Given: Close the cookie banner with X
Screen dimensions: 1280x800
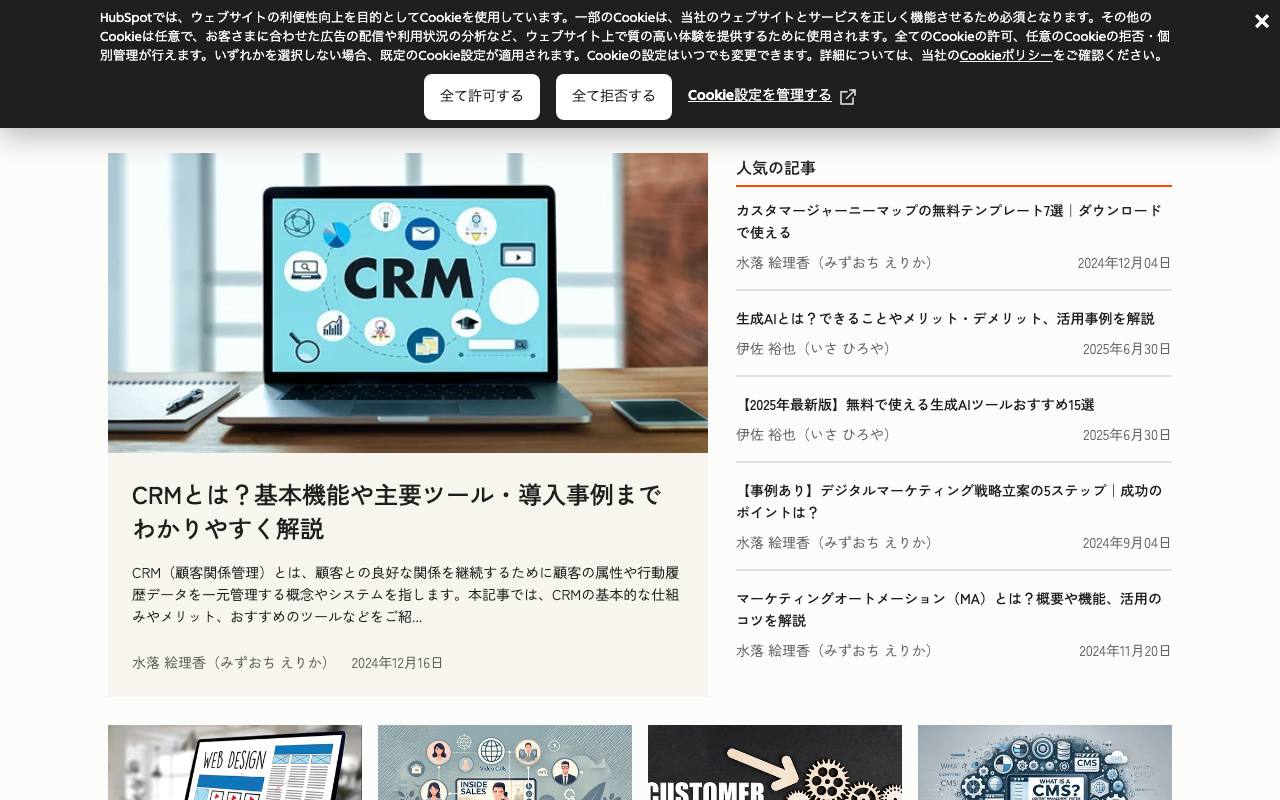Looking at the screenshot, I should click(x=1262, y=21).
